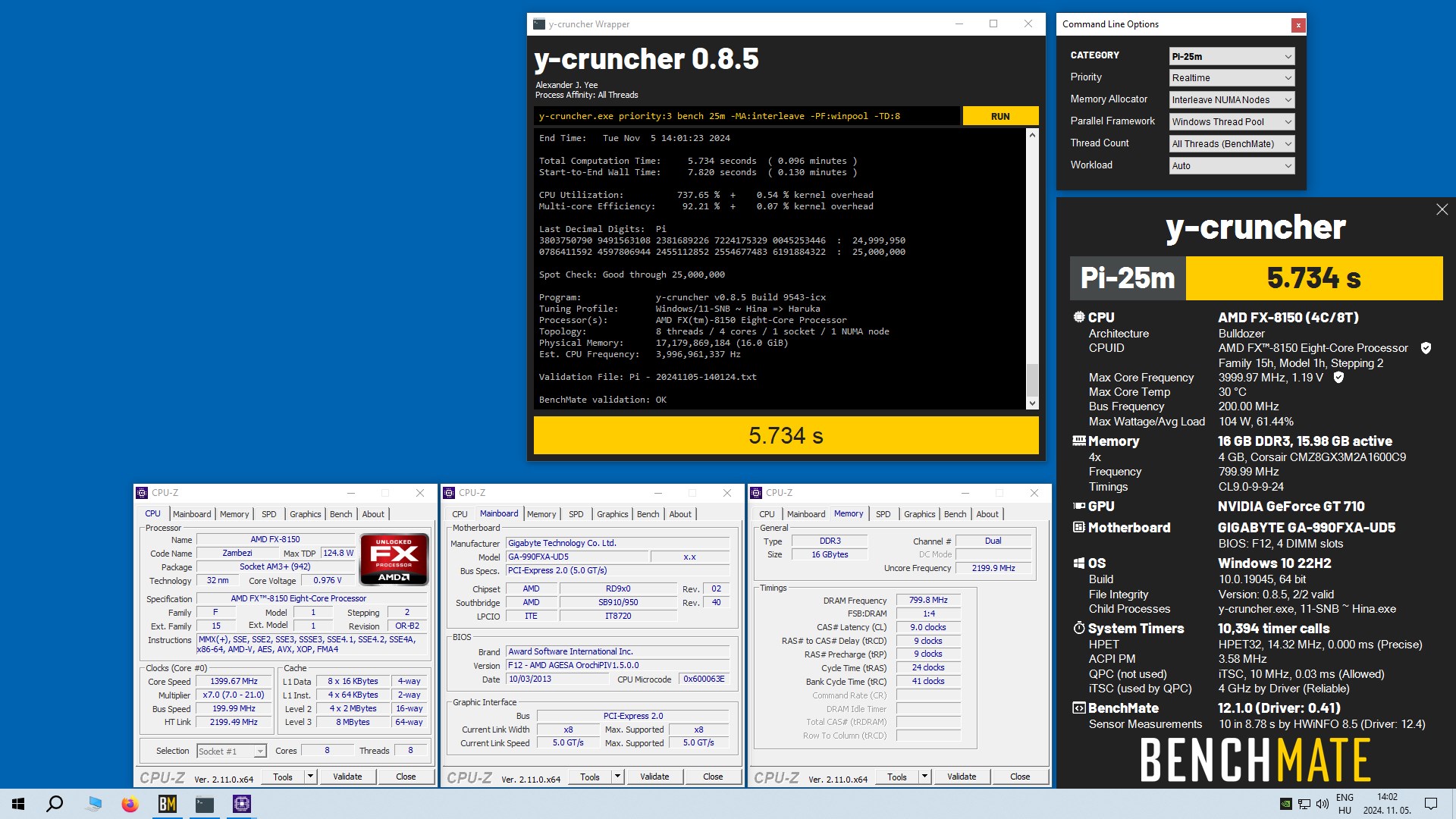Image resolution: width=1456 pixels, height=819 pixels.
Task: Click the CPUID verified shield icon
Action: point(1426,348)
